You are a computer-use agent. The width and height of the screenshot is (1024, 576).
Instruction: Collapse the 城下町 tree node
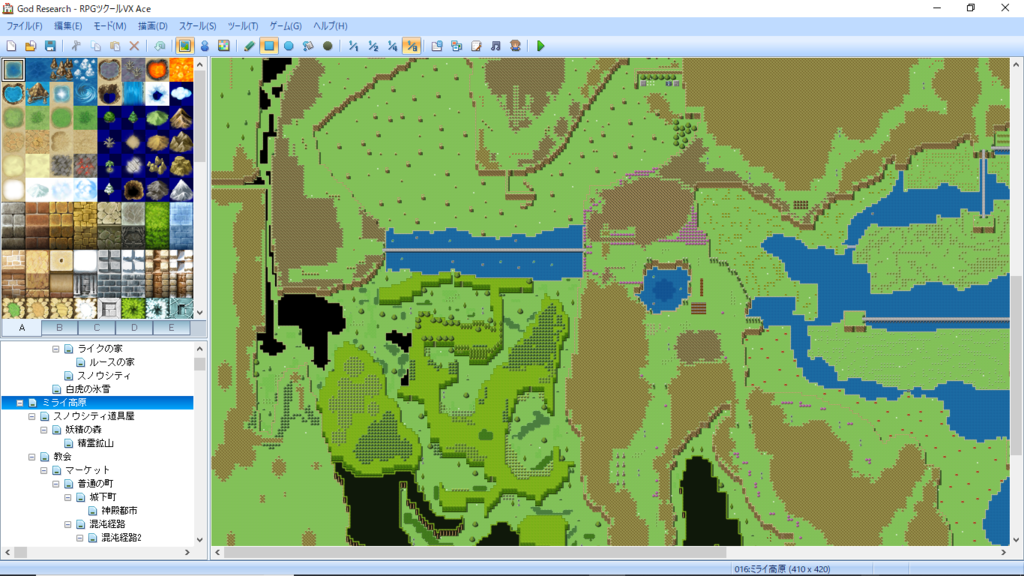tap(68, 498)
